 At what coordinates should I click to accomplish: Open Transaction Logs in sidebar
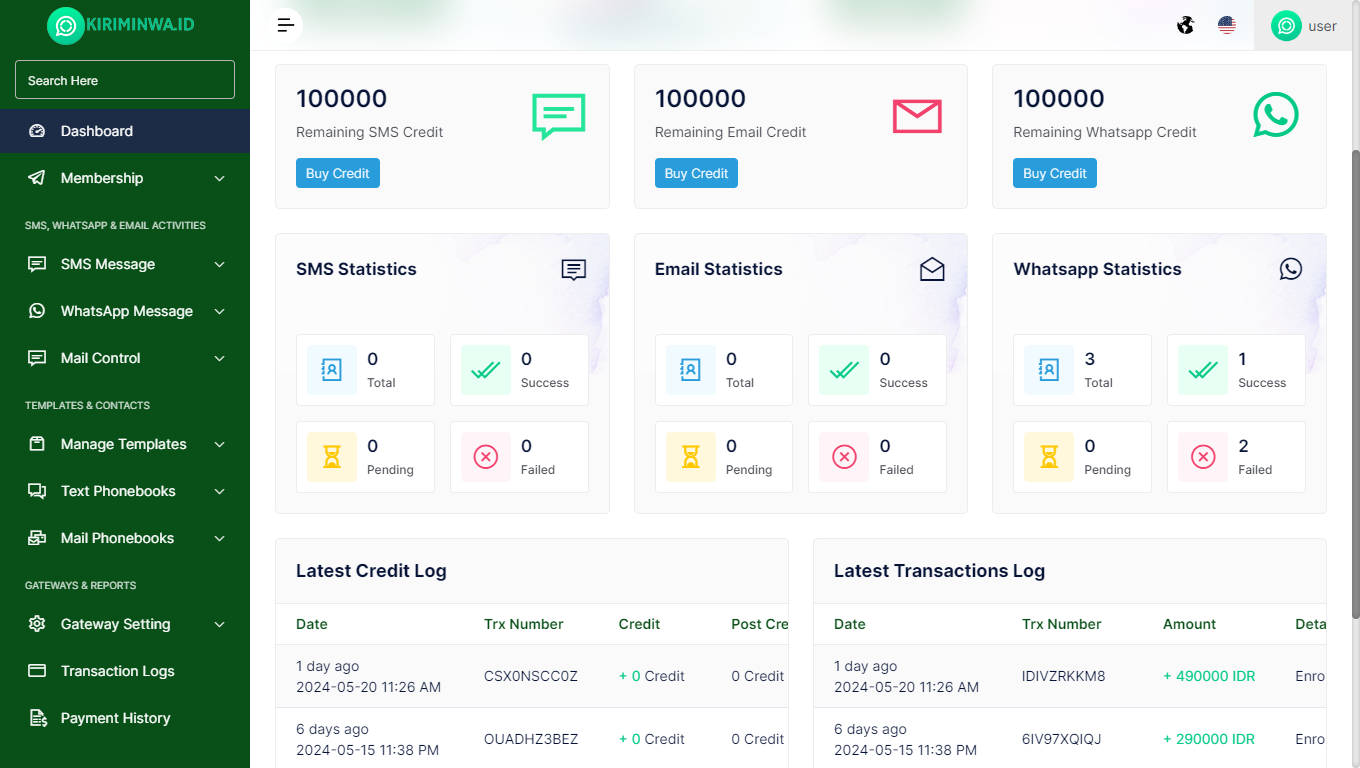125,671
